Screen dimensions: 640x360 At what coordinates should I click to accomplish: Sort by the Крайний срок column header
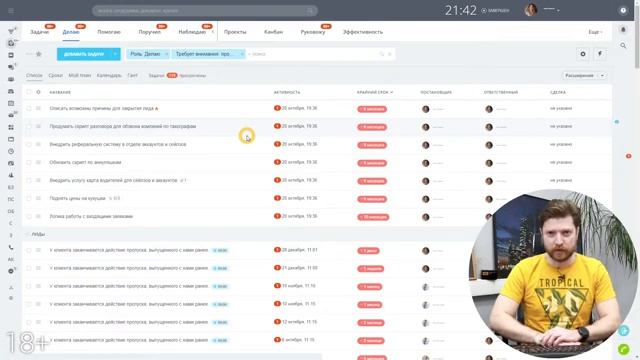[375, 92]
